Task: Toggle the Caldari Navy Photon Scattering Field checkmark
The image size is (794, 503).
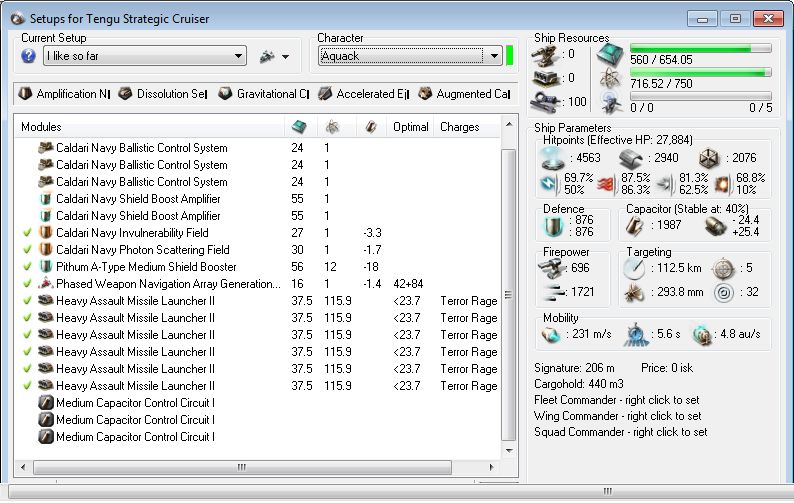Action: [27, 250]
